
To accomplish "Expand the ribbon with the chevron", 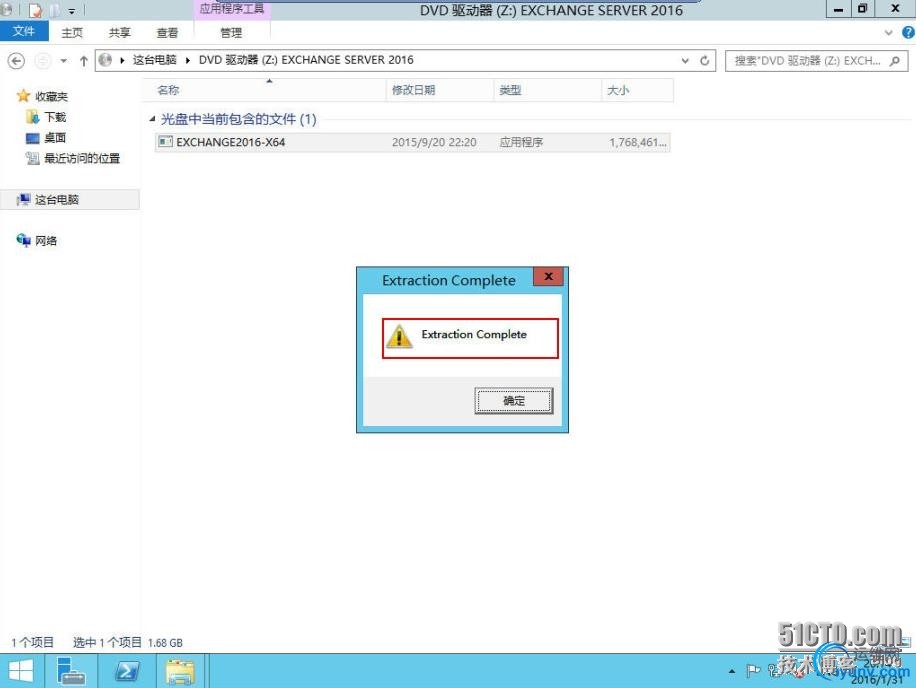I will pyautogui.click(x=889, y=33).
